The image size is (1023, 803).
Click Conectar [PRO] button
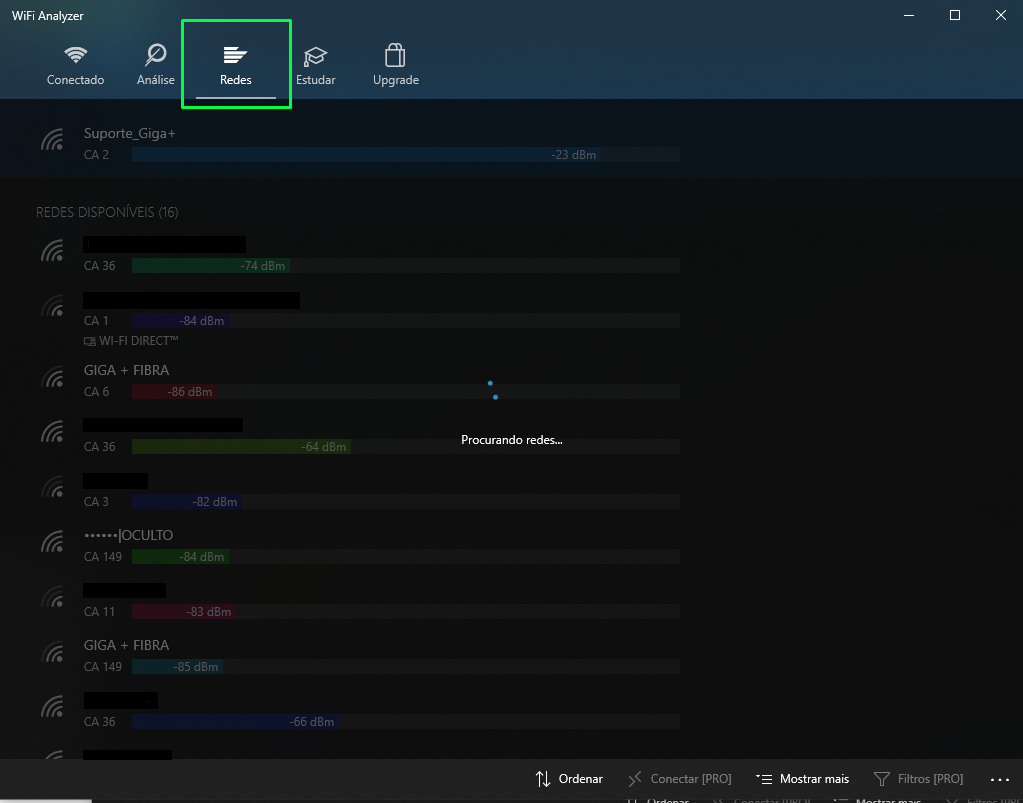coord(680,778)
